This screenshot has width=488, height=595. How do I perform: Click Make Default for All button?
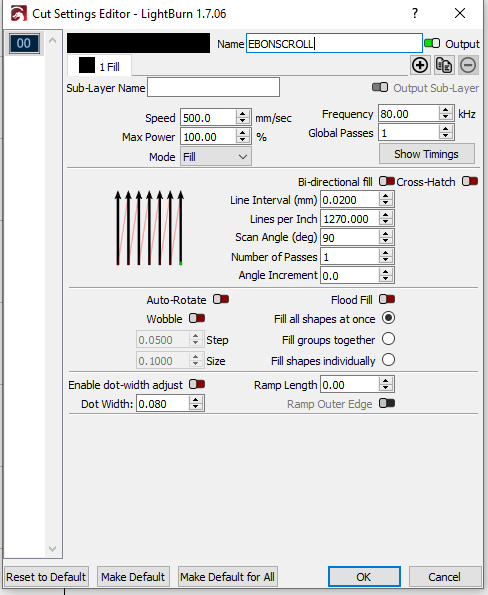pyautogui.click(x=227, y=577)
